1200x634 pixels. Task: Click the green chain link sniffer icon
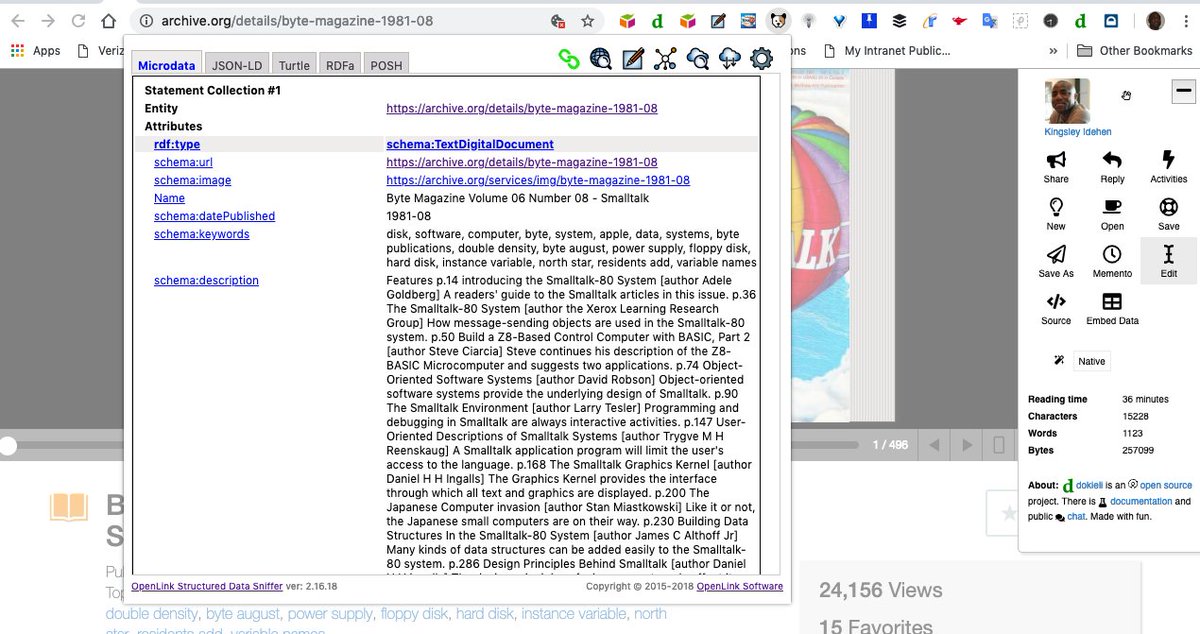(x=569, y=59)
